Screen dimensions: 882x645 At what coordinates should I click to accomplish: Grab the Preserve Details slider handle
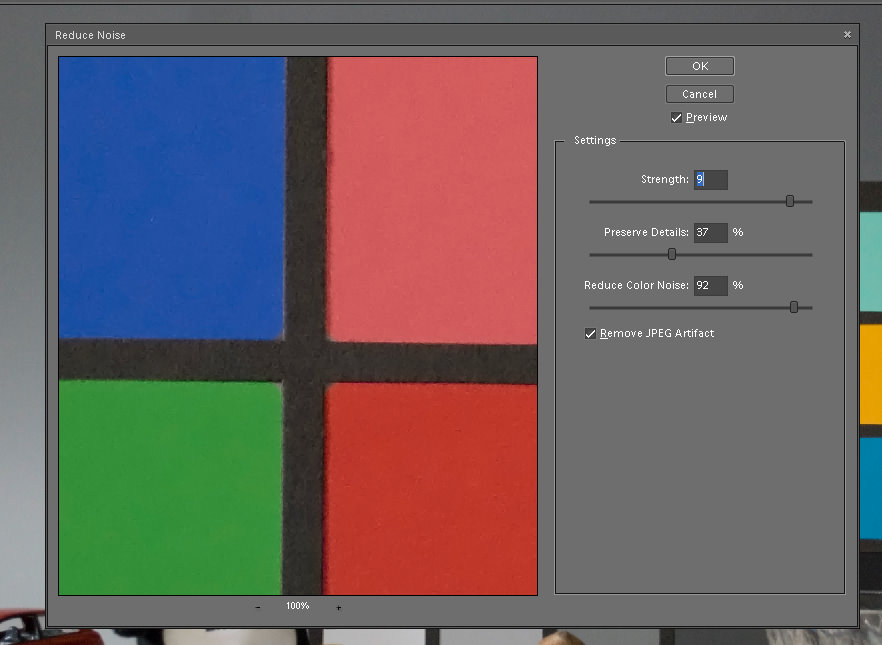672,254
